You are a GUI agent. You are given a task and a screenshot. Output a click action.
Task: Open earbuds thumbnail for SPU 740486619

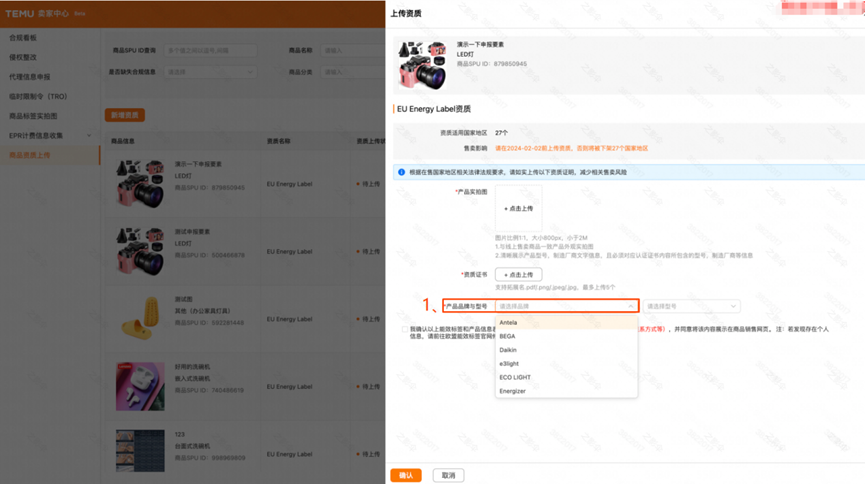140,386
